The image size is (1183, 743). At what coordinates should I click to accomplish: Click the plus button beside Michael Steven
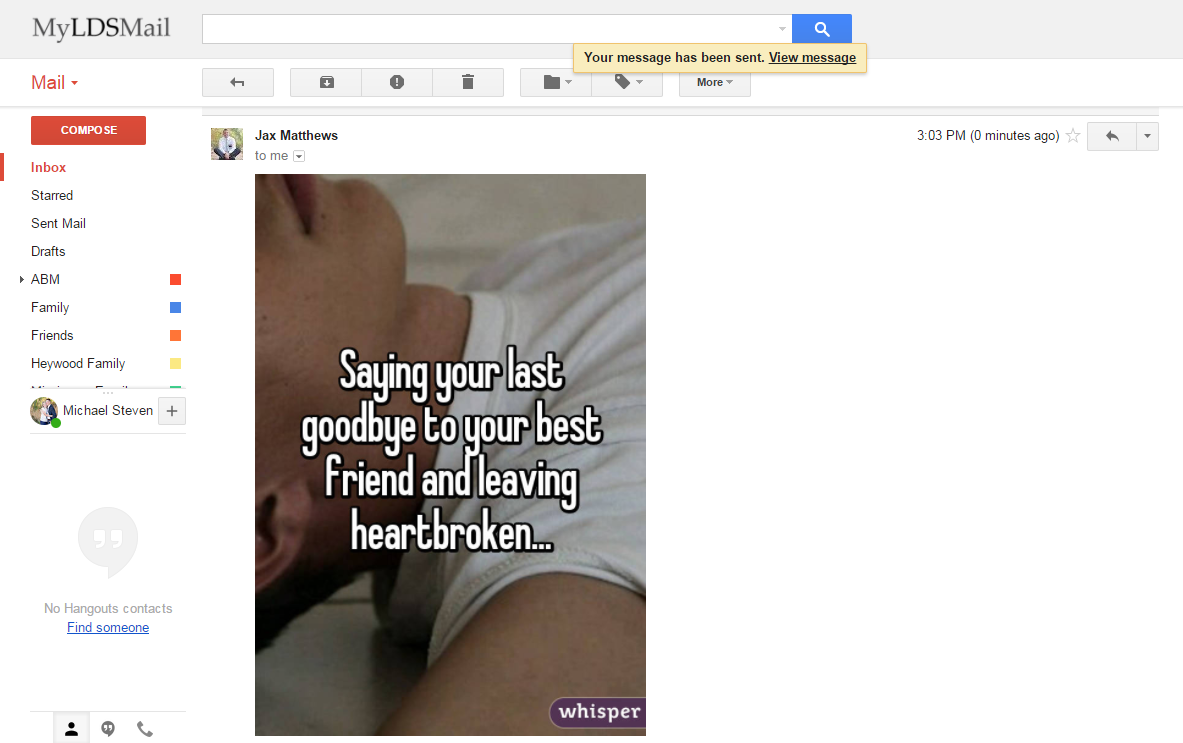172,411
